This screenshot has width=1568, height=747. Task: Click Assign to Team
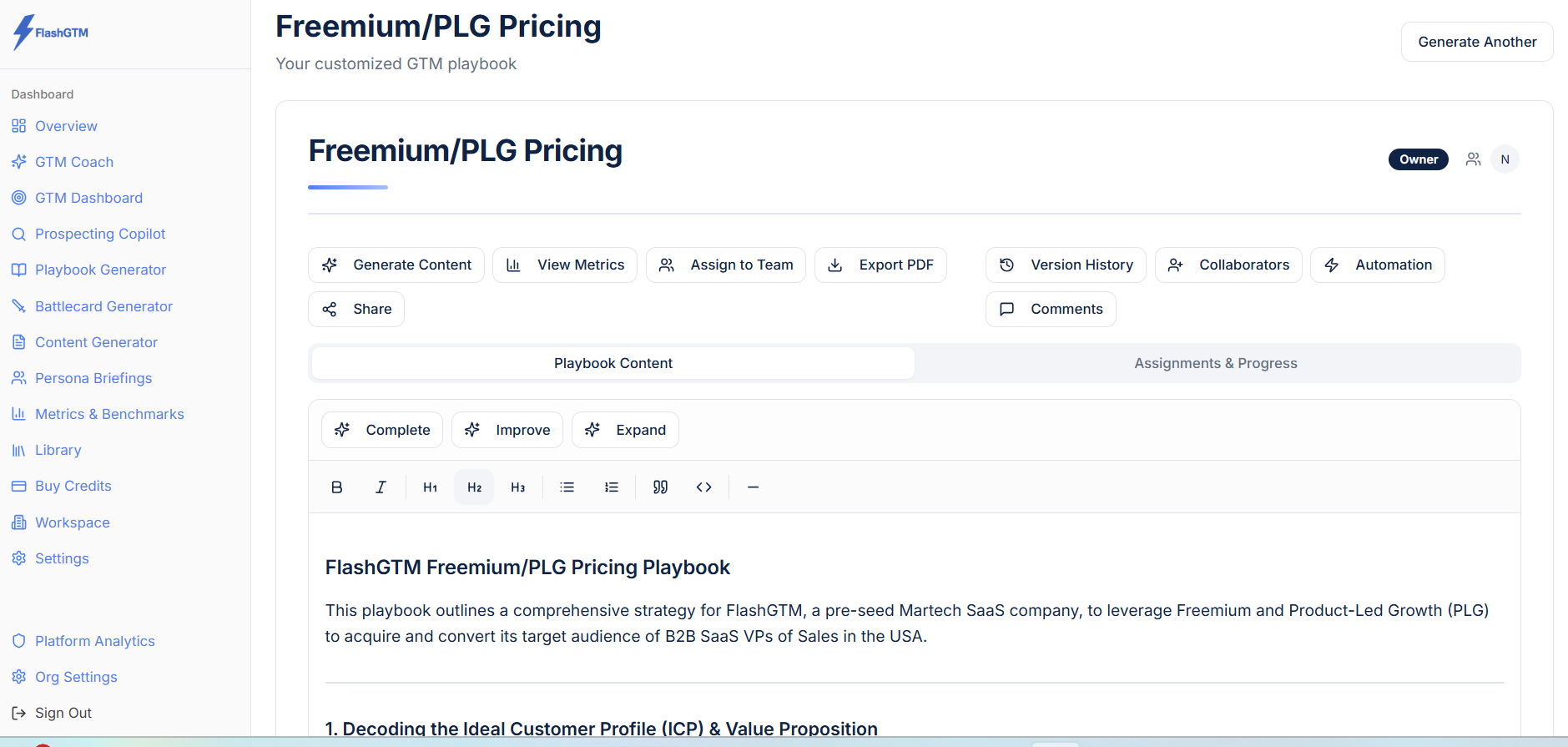726,265
